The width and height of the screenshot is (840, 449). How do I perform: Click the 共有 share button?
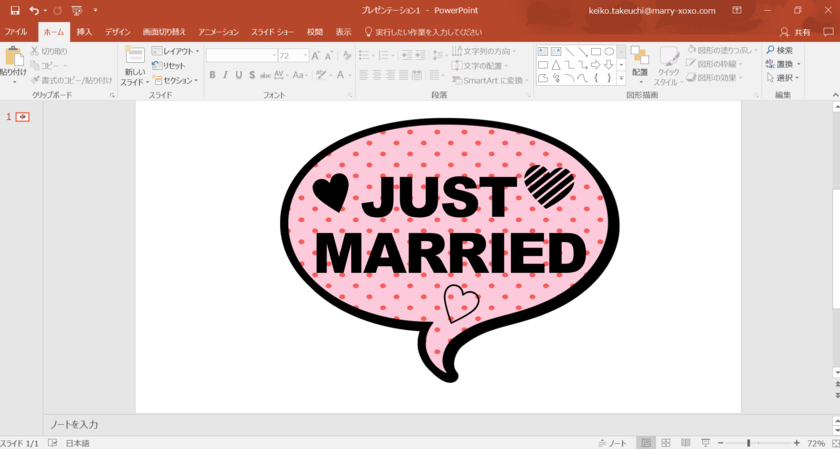[796, 32]
